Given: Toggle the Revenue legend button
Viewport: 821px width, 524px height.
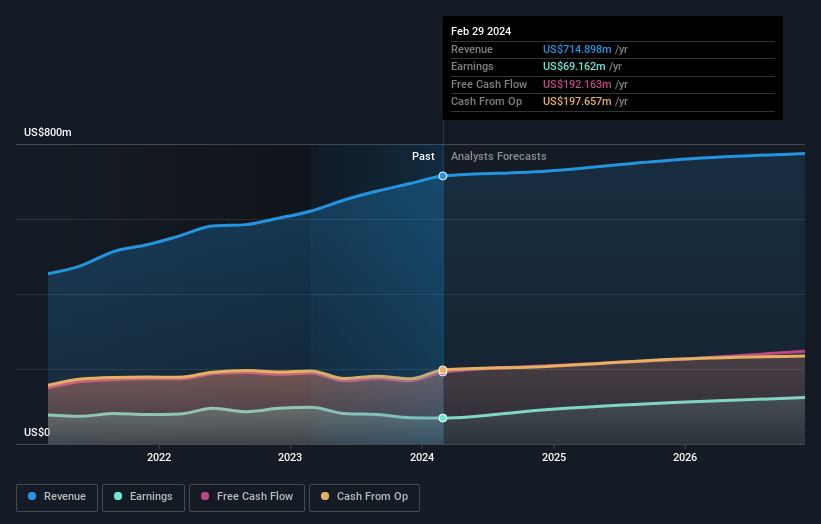Looking at the screenshot, I should click(x=57, y=497).
